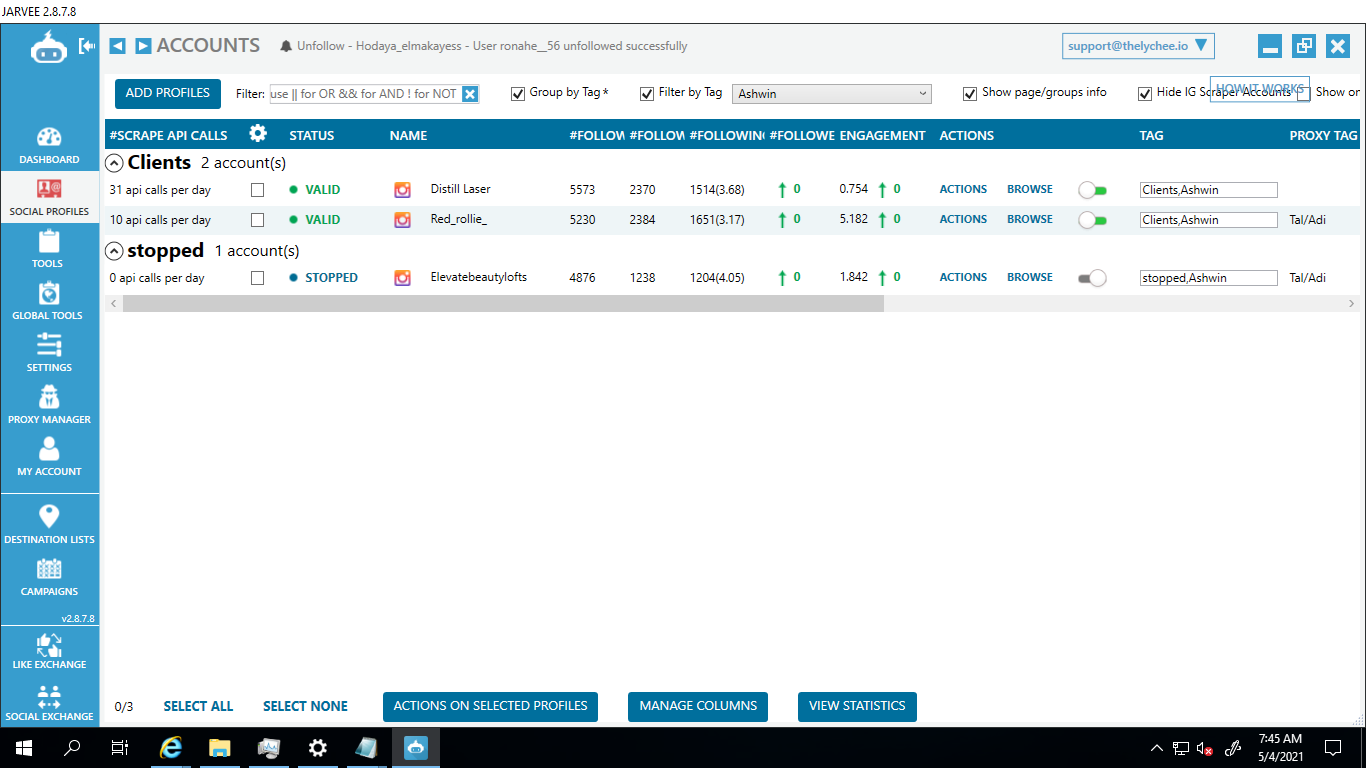Go back with the left navigation arrow
The image size is (1366, 768).
click(x=117, y=46)
